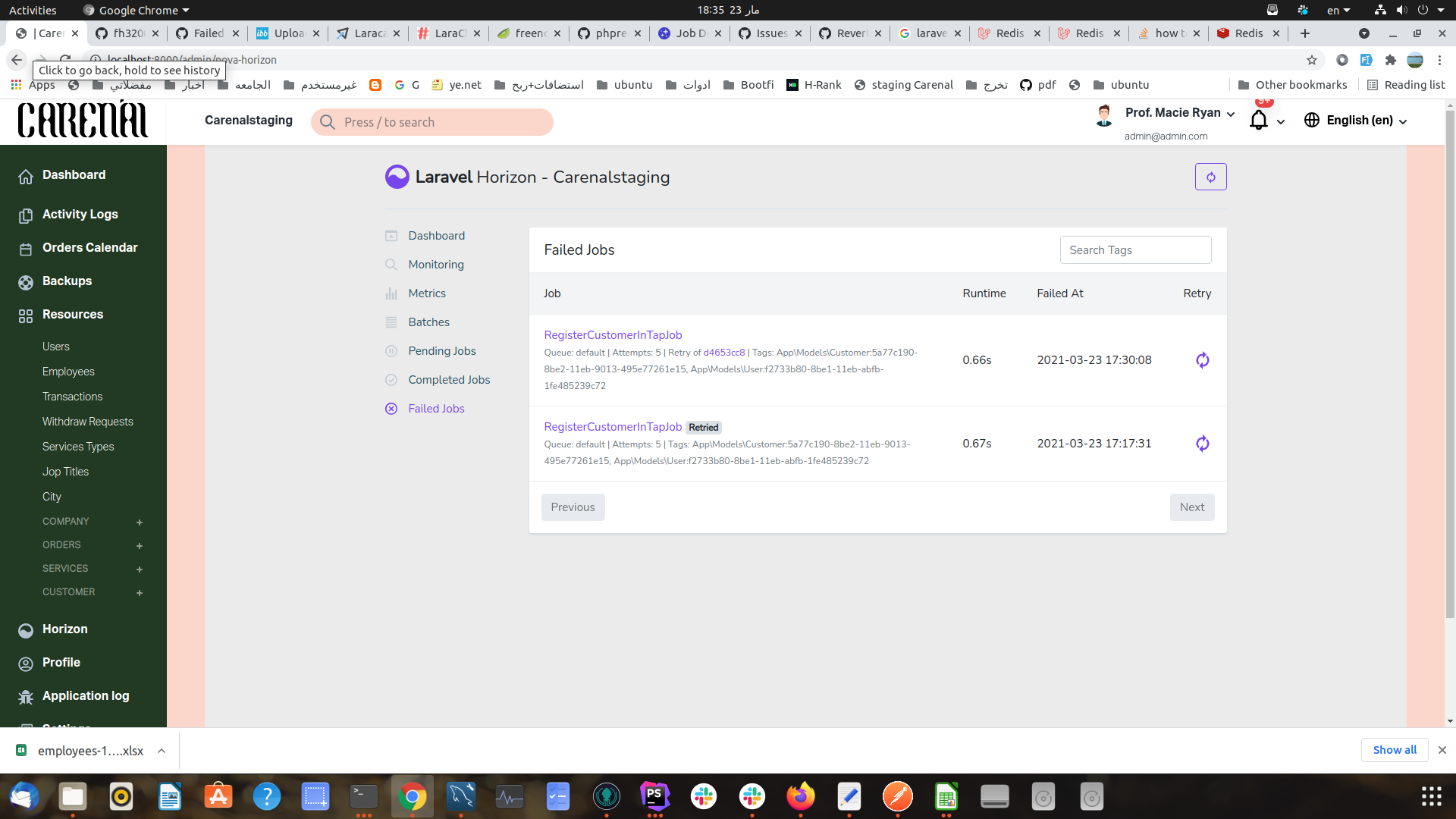The height and width of the screenshot is (819, 1456).
Task: Click the Carenal logo
Action: (83, 120)
